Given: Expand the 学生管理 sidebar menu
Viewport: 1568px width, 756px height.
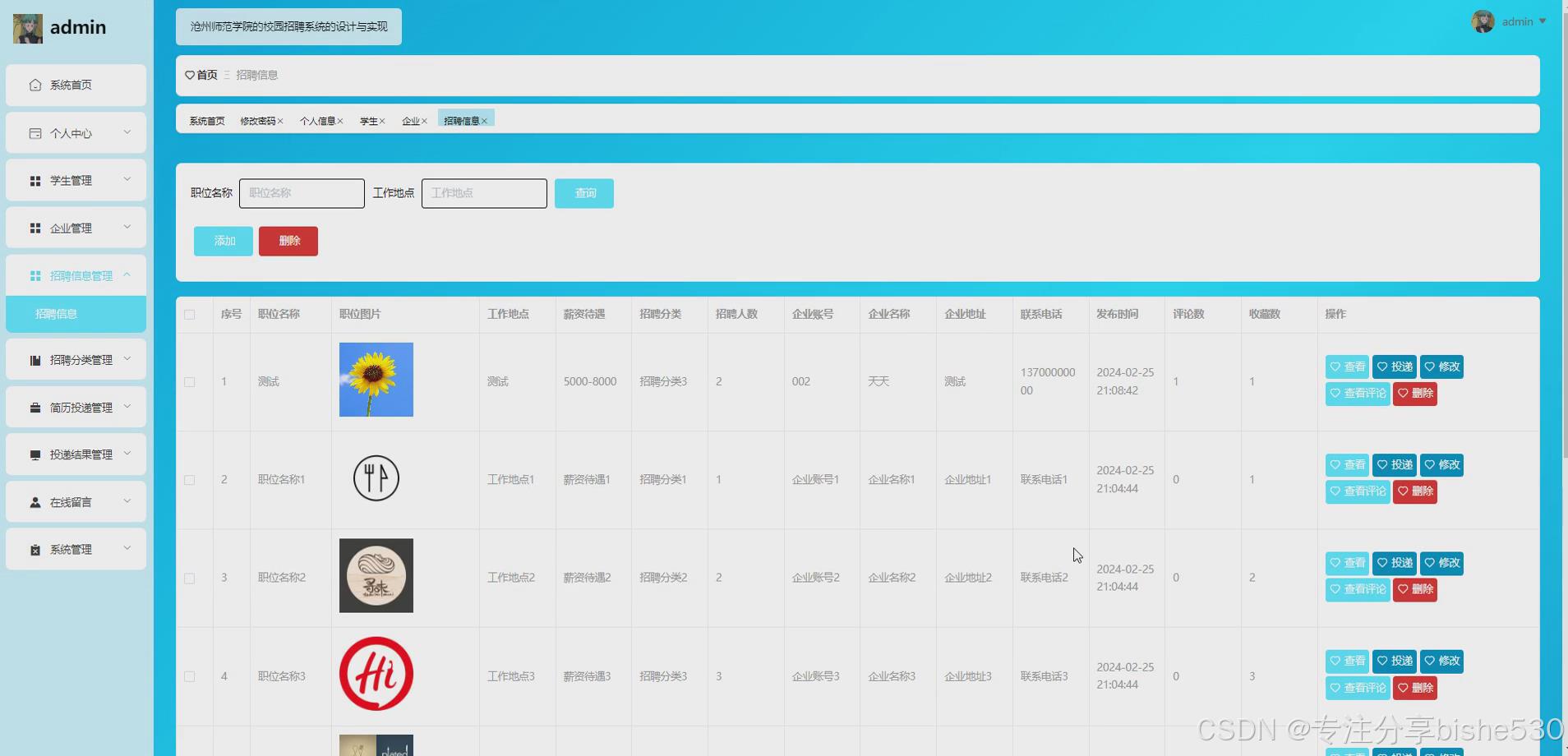Looking at the screenshot, I should pyautogui.click(x=127, y=179).
